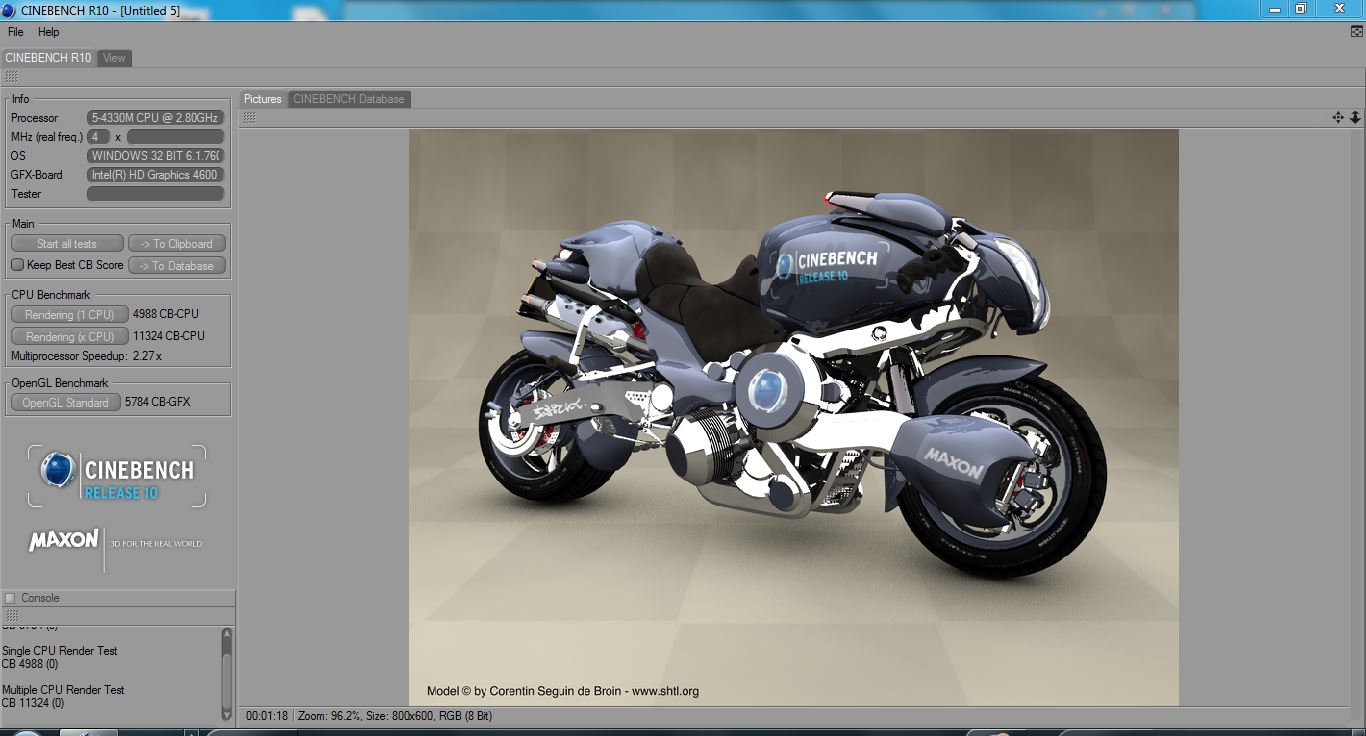The height and width of the screenshot is (736, 1366).
Task: Click the Processor info field
Action: coord(155,118)
